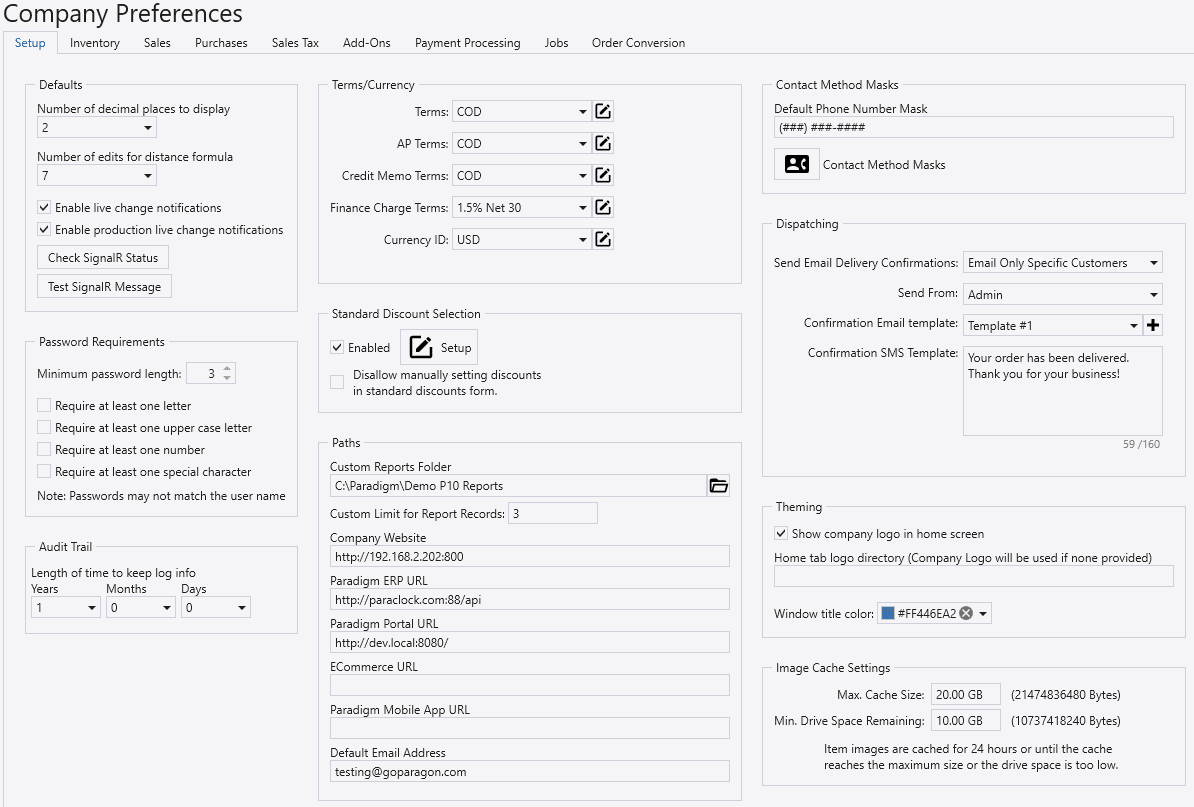Image resolution: width=1194 pixels, height=807 pixels.
Task: Add a new confirmation email template
Action: coord(1153,326)
